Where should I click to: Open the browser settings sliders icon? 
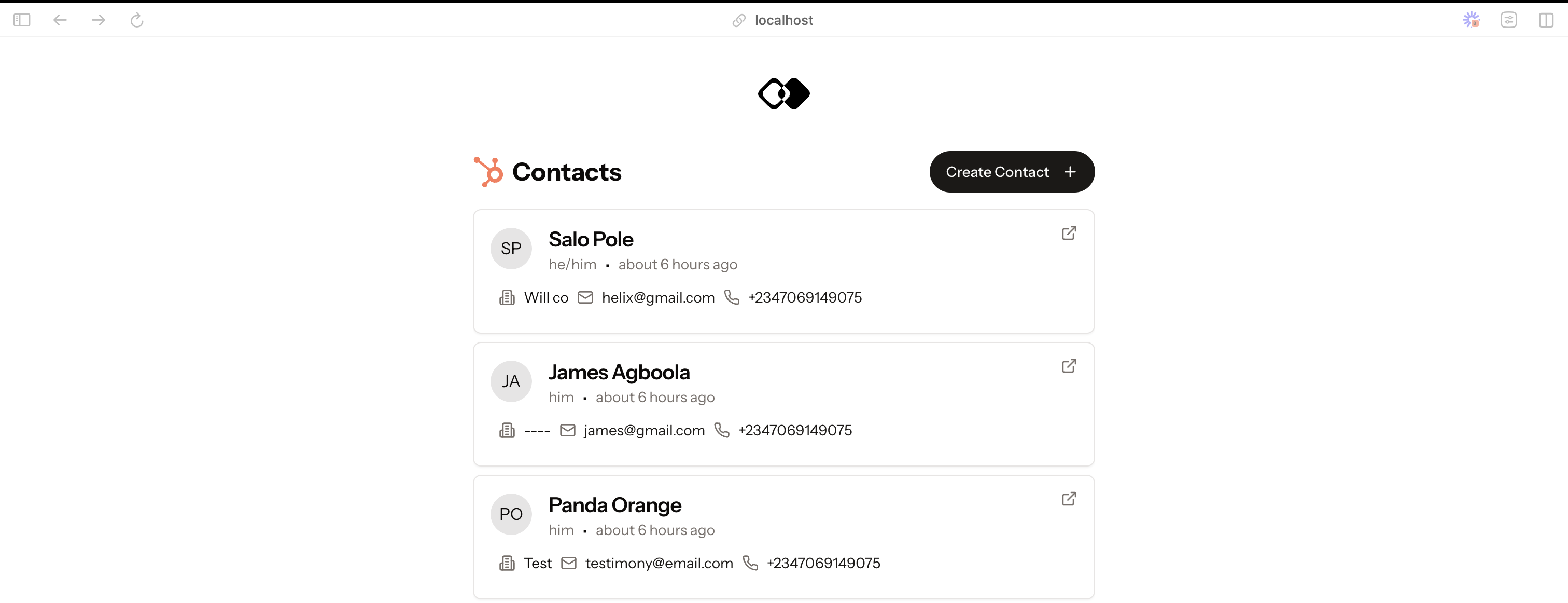pos(1509,20)
